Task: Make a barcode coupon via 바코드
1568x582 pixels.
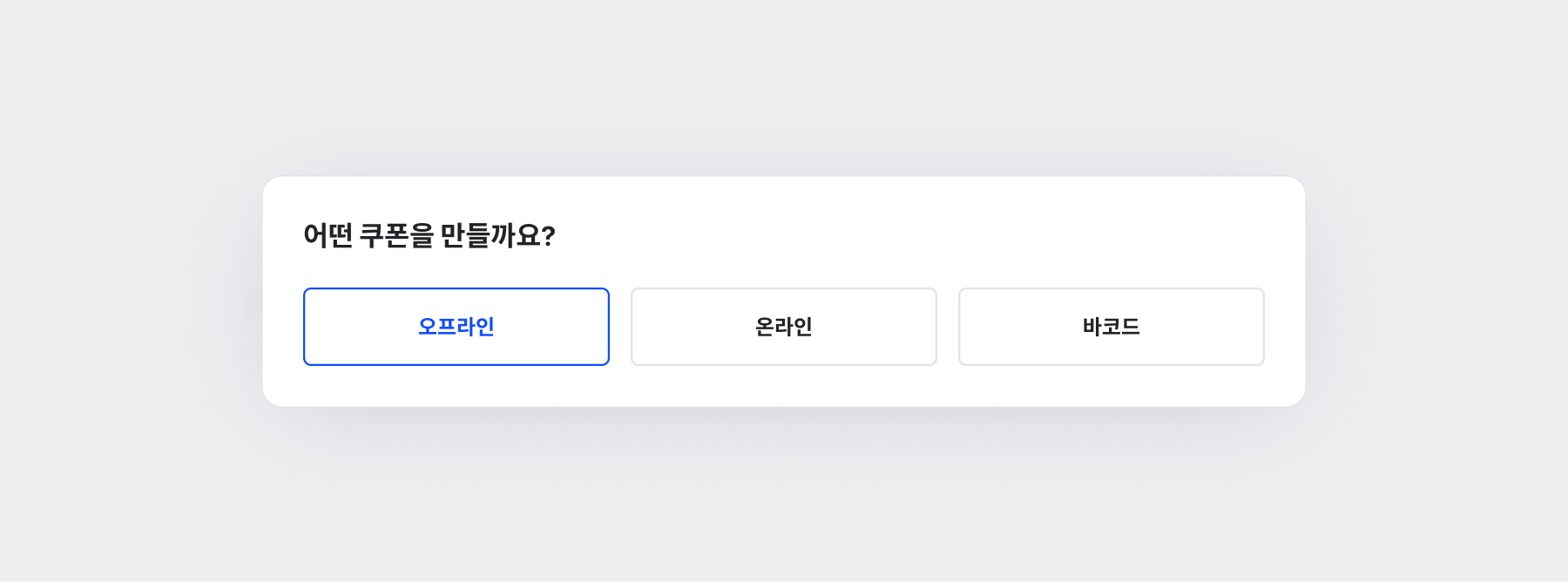Action: 1111,327
